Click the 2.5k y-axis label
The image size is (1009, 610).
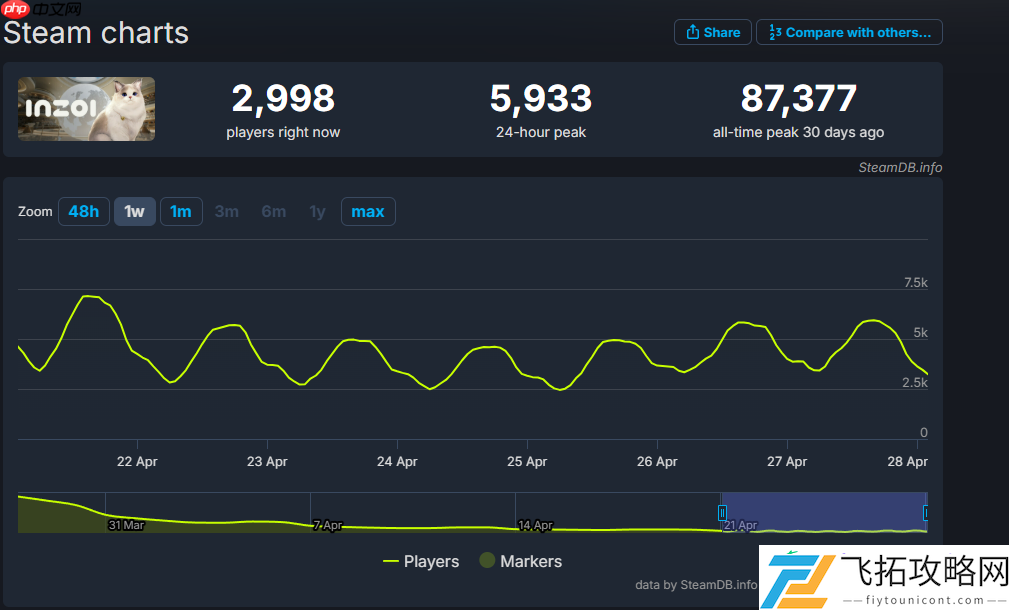tap(914, 383)
